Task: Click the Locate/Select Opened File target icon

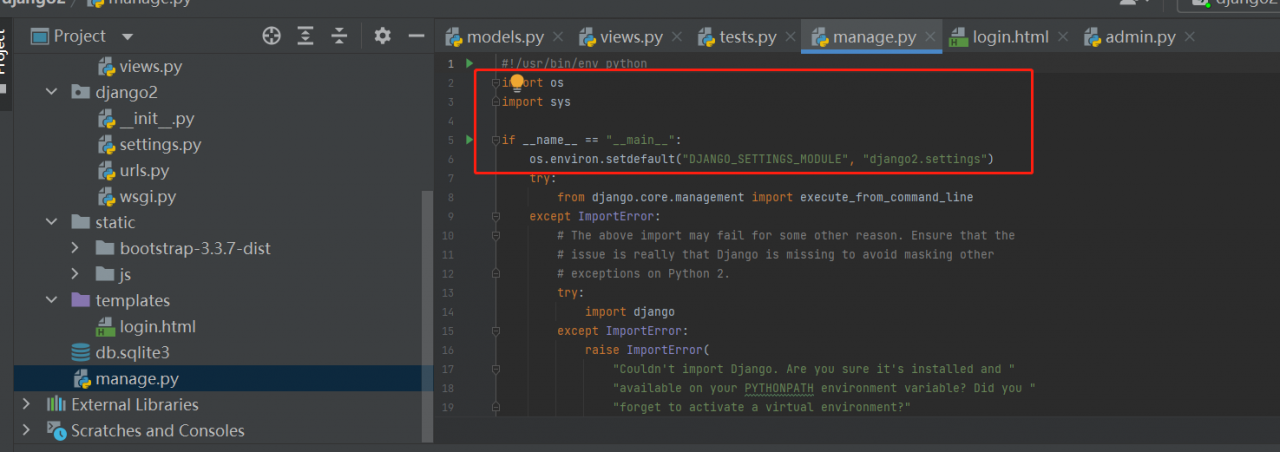Action: coord(271,36)
